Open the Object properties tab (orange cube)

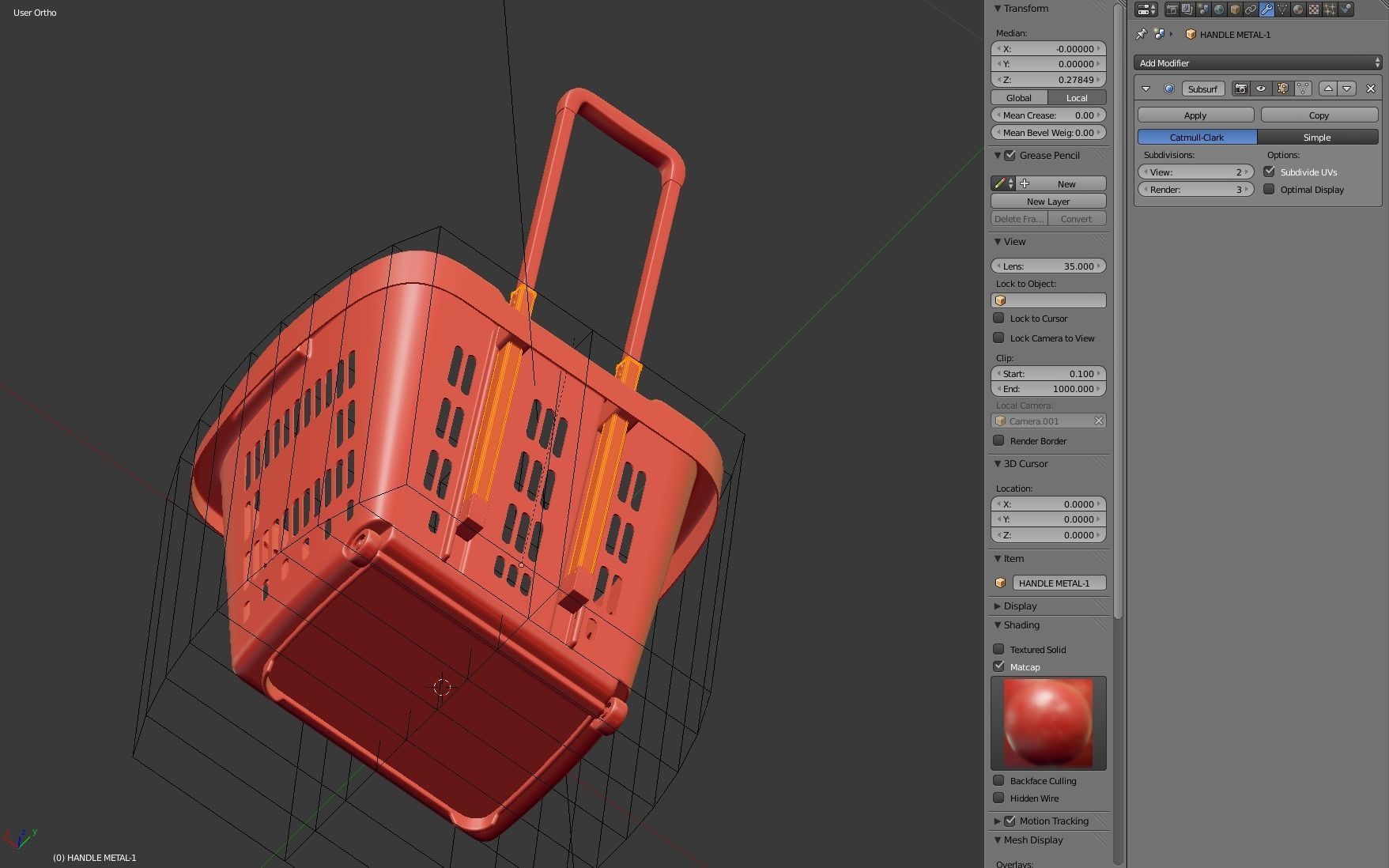click(1235, 9)
